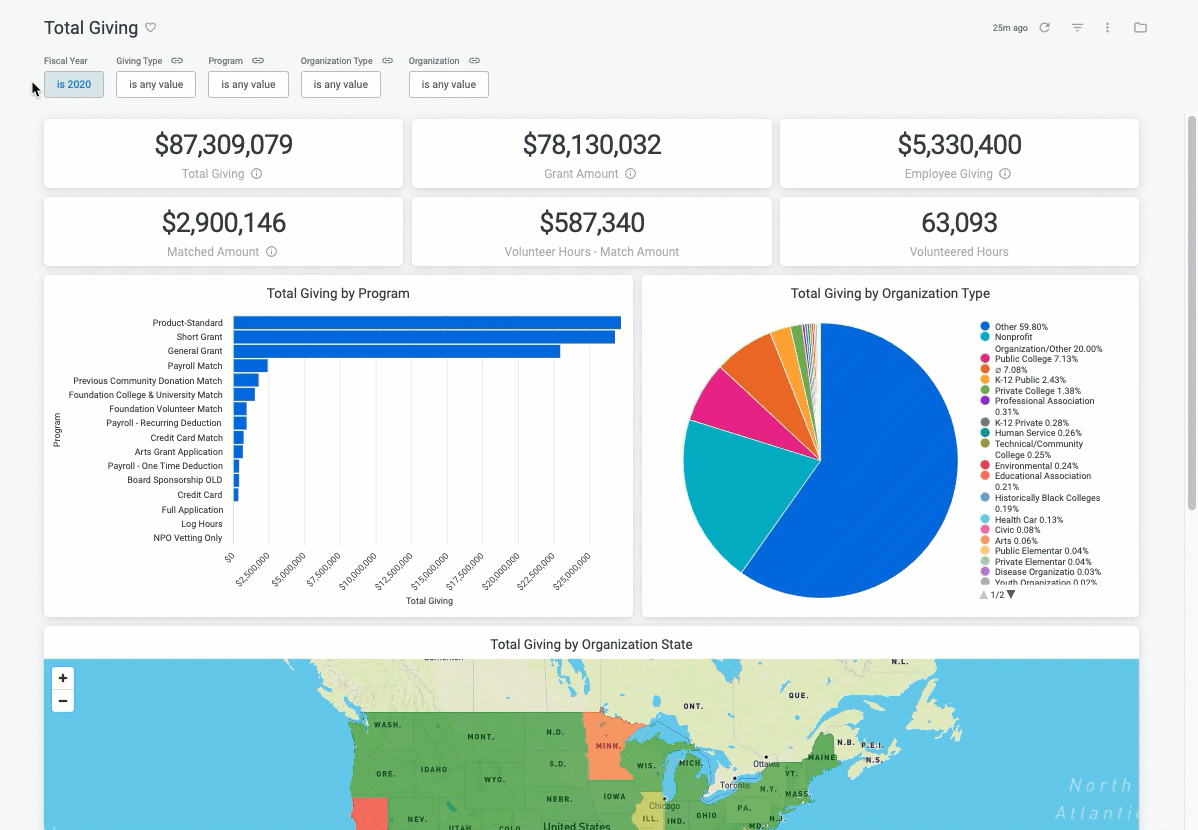1198x830 pixels.
Task: Open Program 'is any value' filter
Action: click(248, 84)
